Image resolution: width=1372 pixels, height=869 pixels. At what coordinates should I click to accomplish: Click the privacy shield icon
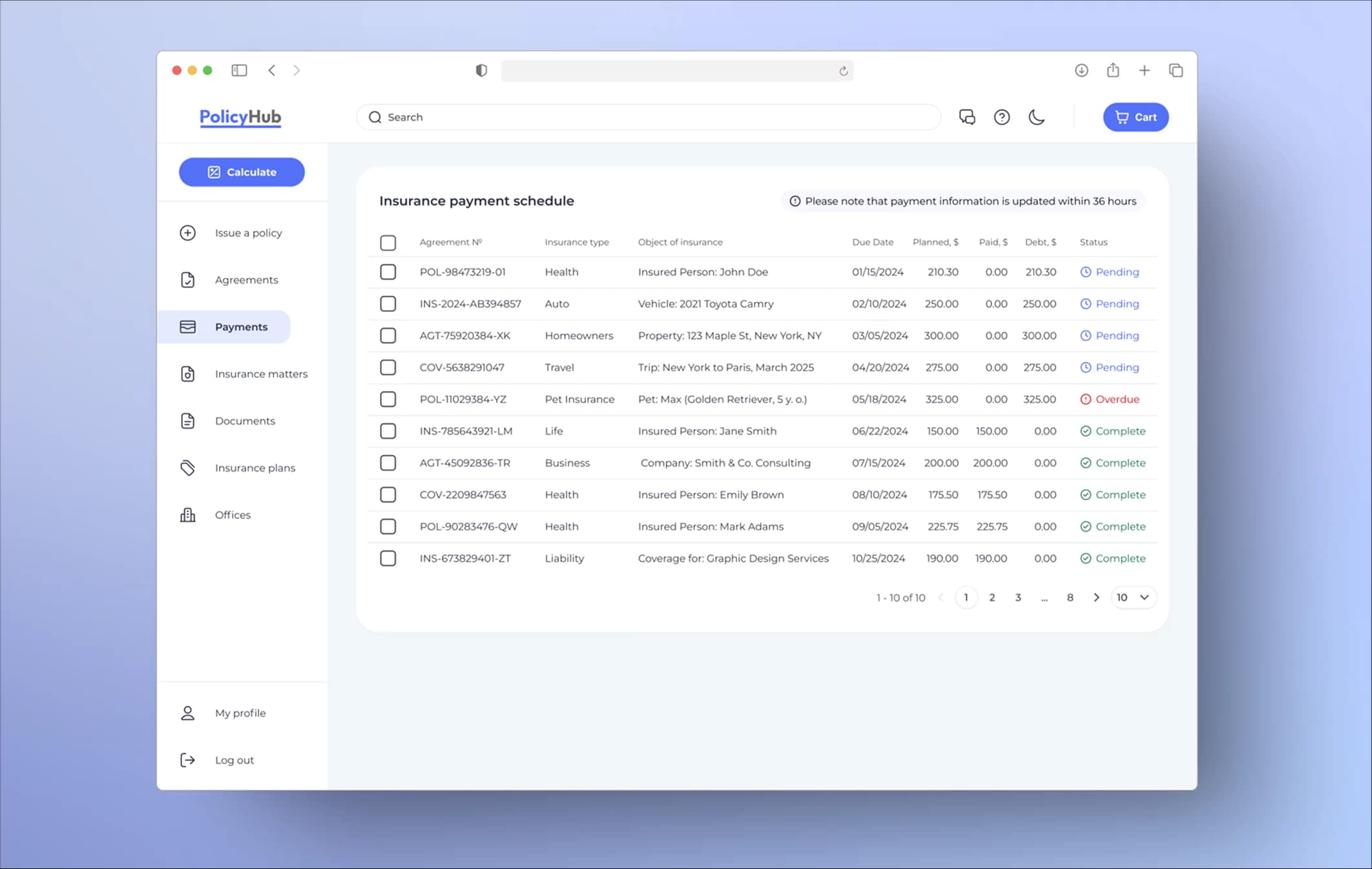[481, 70]
